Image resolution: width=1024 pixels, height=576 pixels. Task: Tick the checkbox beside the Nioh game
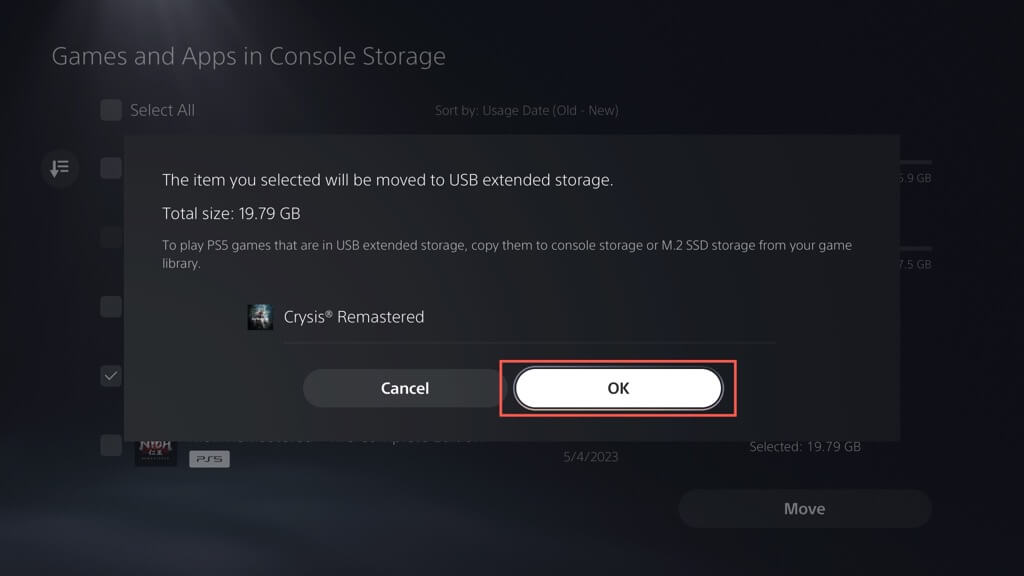111,445
